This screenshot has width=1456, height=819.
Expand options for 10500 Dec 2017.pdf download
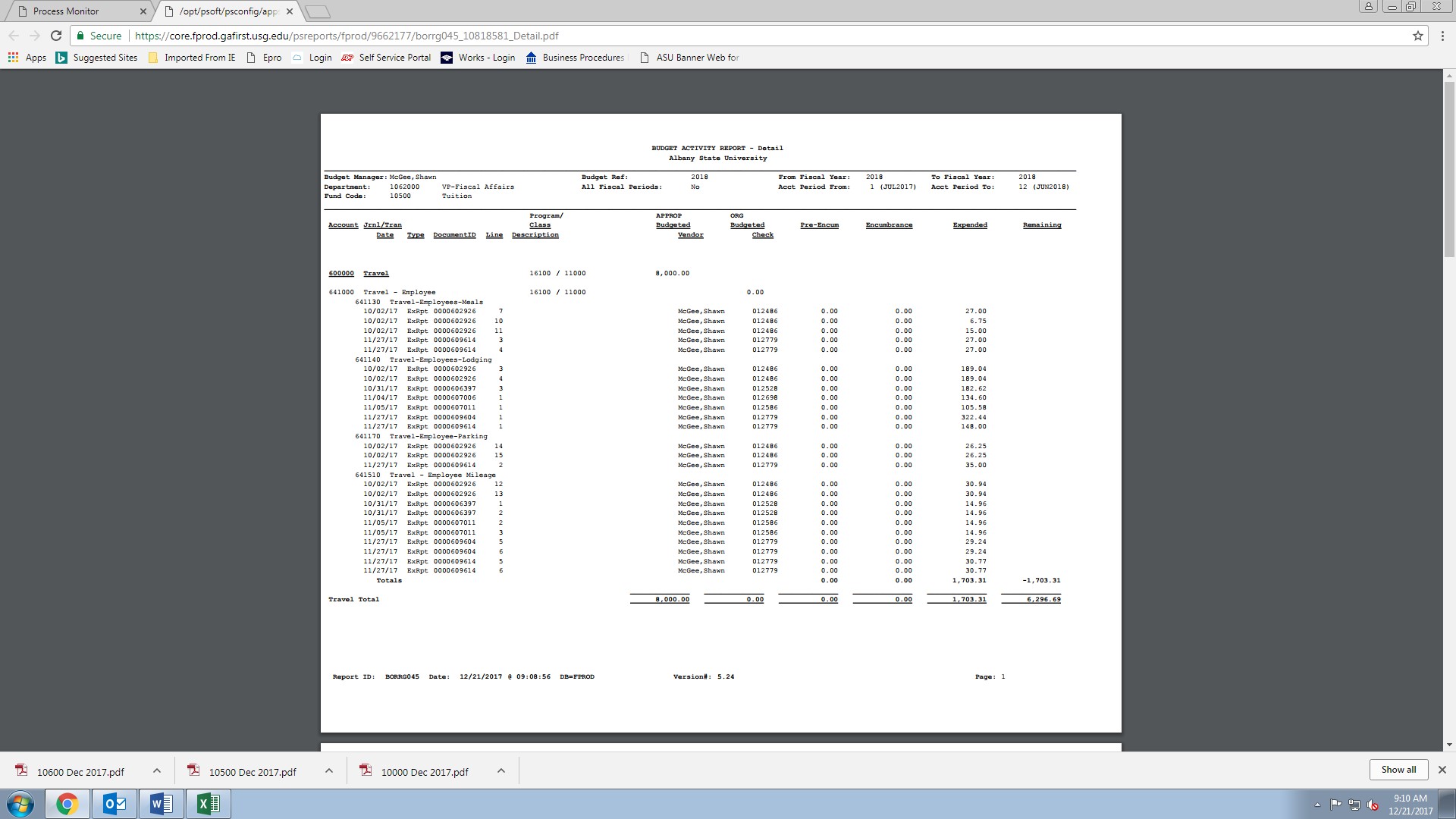coord(328,771)
